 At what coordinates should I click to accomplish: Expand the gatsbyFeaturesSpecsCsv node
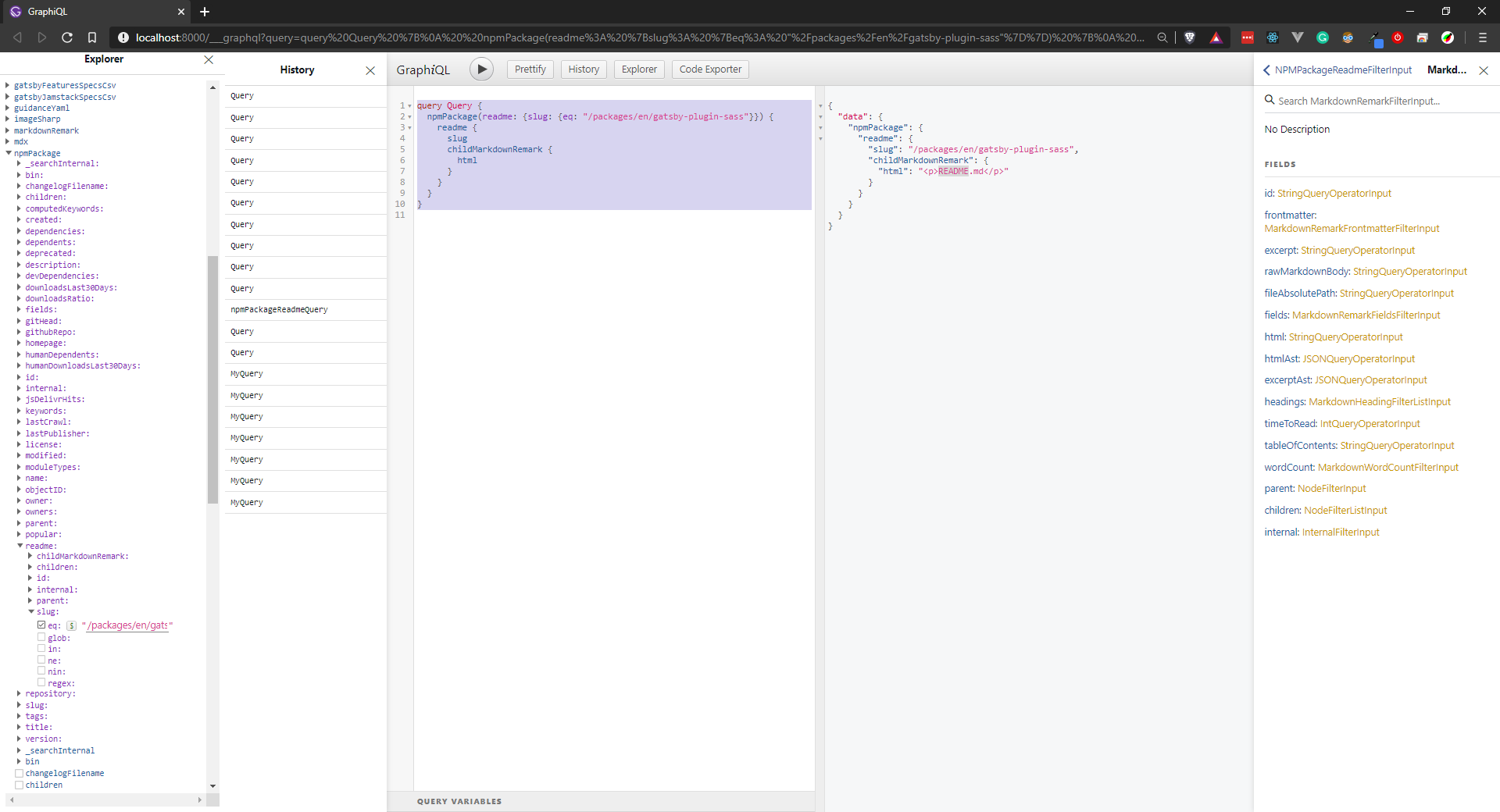[8, 85]
